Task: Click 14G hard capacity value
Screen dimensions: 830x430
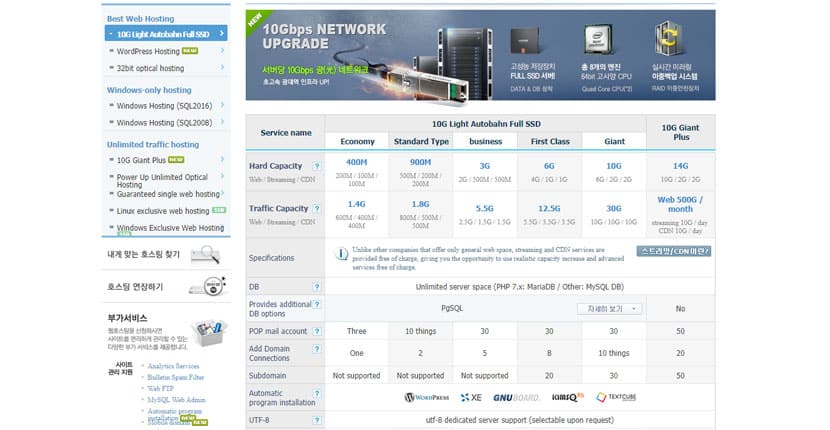Action: (x=680, y=166)
